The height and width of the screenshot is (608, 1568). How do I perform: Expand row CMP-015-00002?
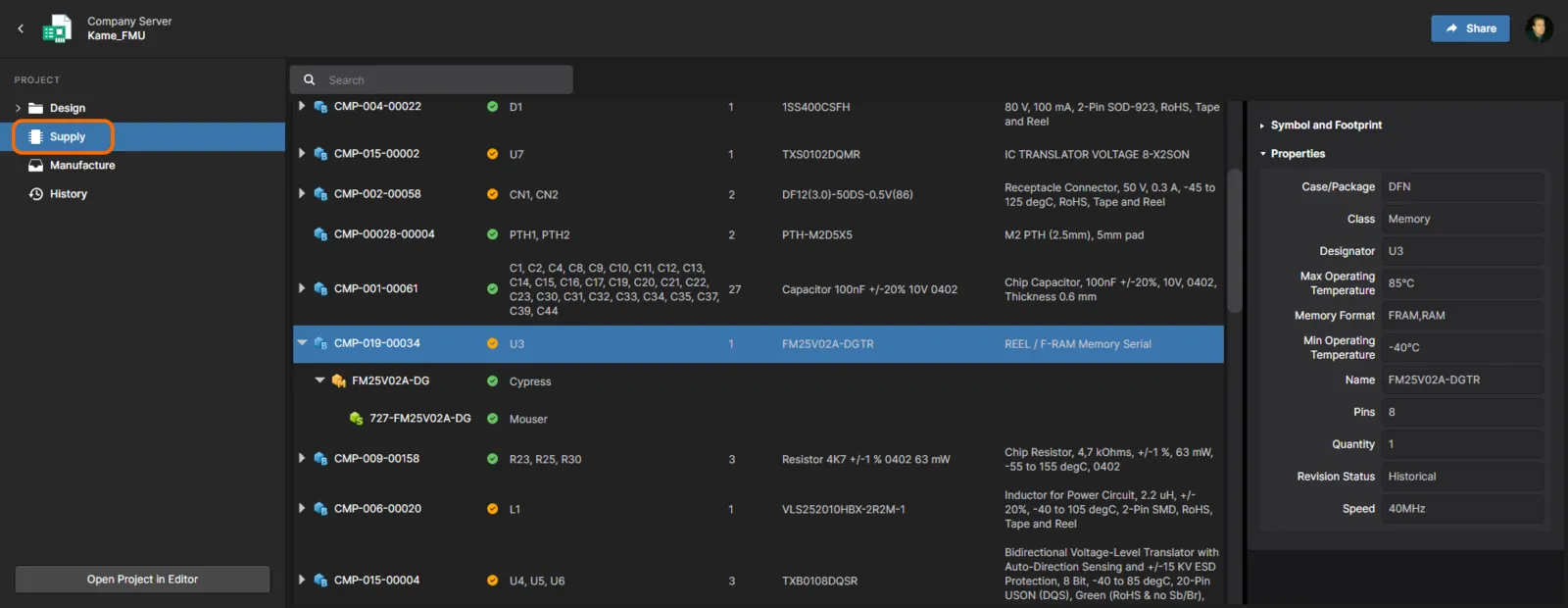pyautogui.click(x=302, y=153)
